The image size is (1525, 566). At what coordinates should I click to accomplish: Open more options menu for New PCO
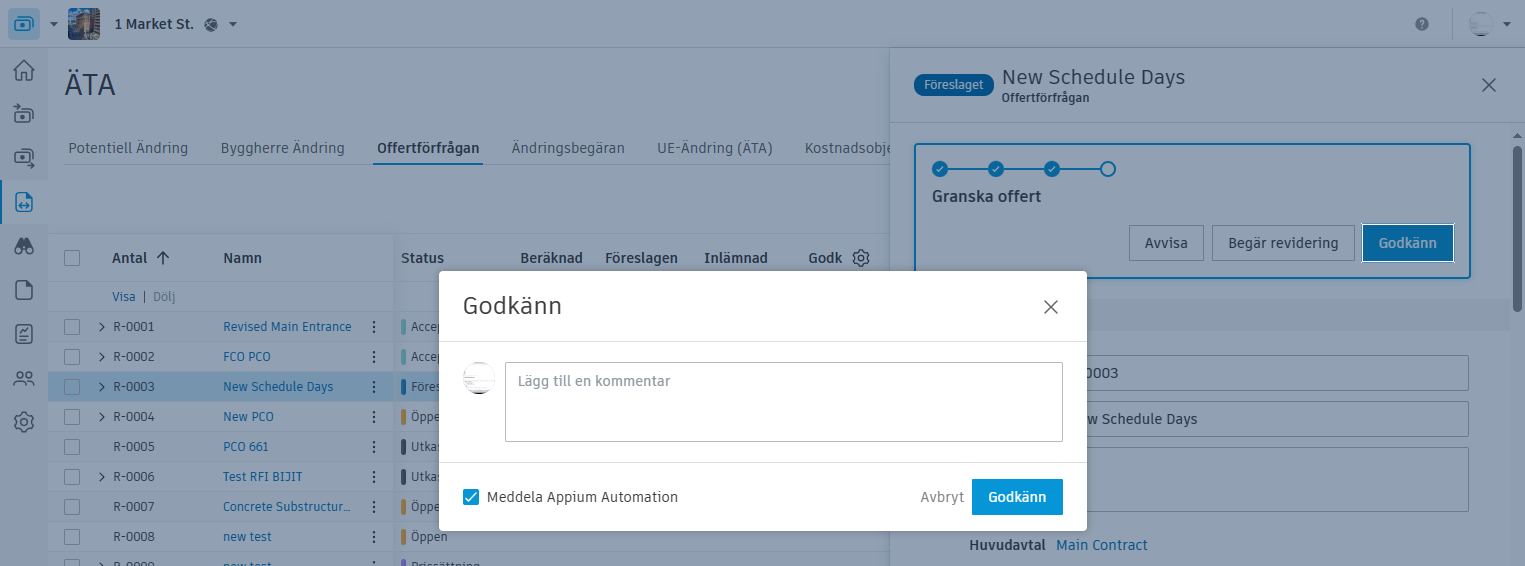[x=374, y=417]
